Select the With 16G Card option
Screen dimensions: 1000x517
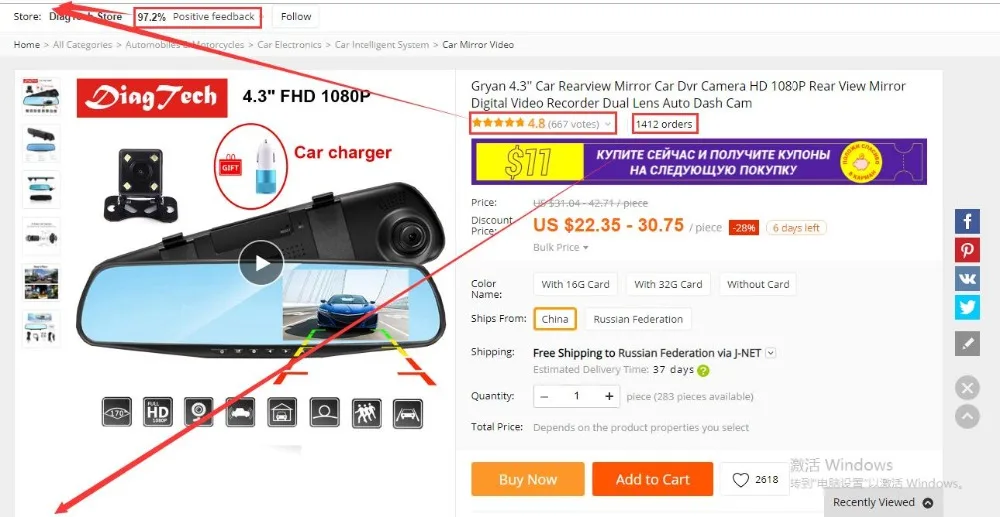tap(575, 284)
